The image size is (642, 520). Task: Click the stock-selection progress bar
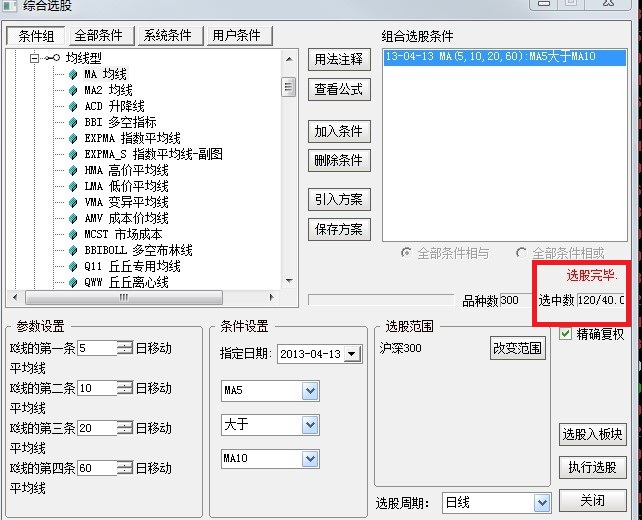pos(381,300)
